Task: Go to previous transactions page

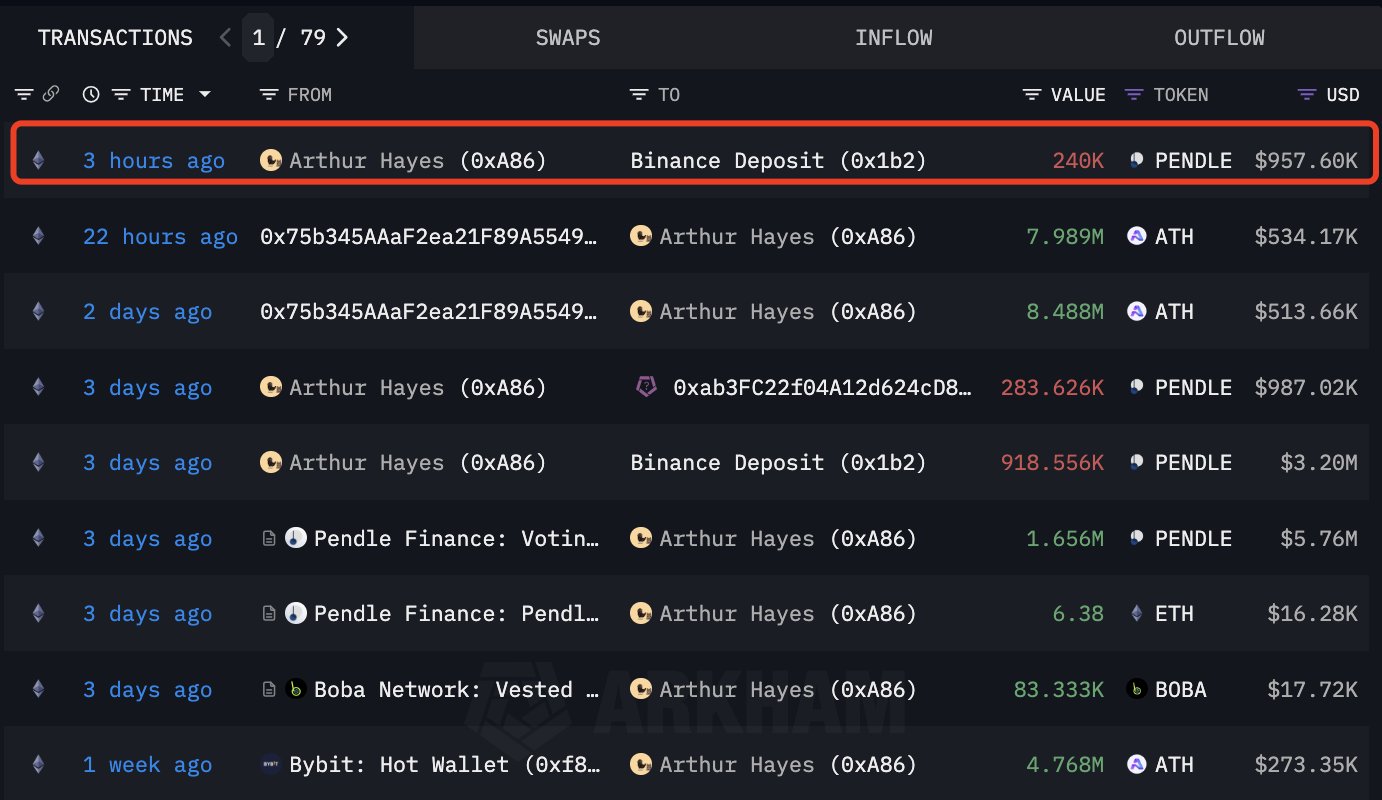Action: click(x=225, y=38)
